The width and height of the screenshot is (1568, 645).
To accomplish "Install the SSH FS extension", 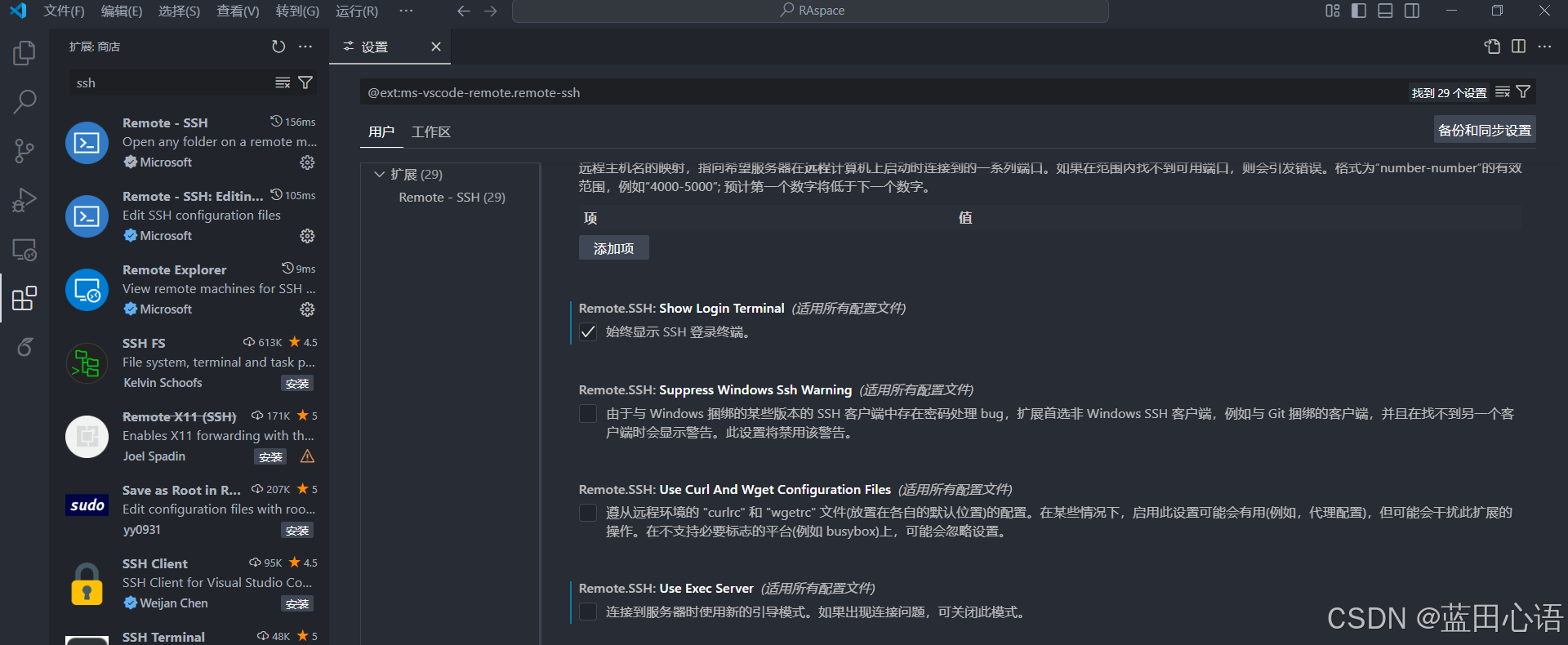I will 297,383.
